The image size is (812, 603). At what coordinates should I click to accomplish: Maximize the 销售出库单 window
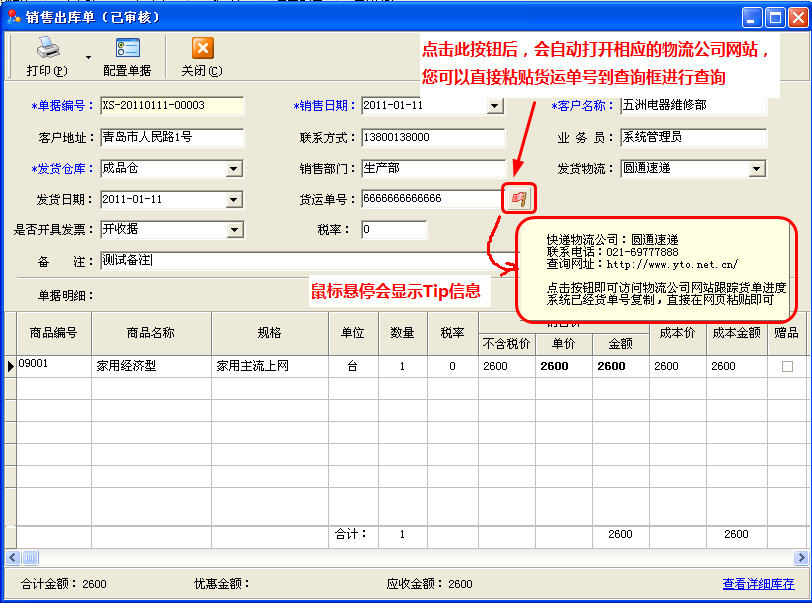click(774, 17)
